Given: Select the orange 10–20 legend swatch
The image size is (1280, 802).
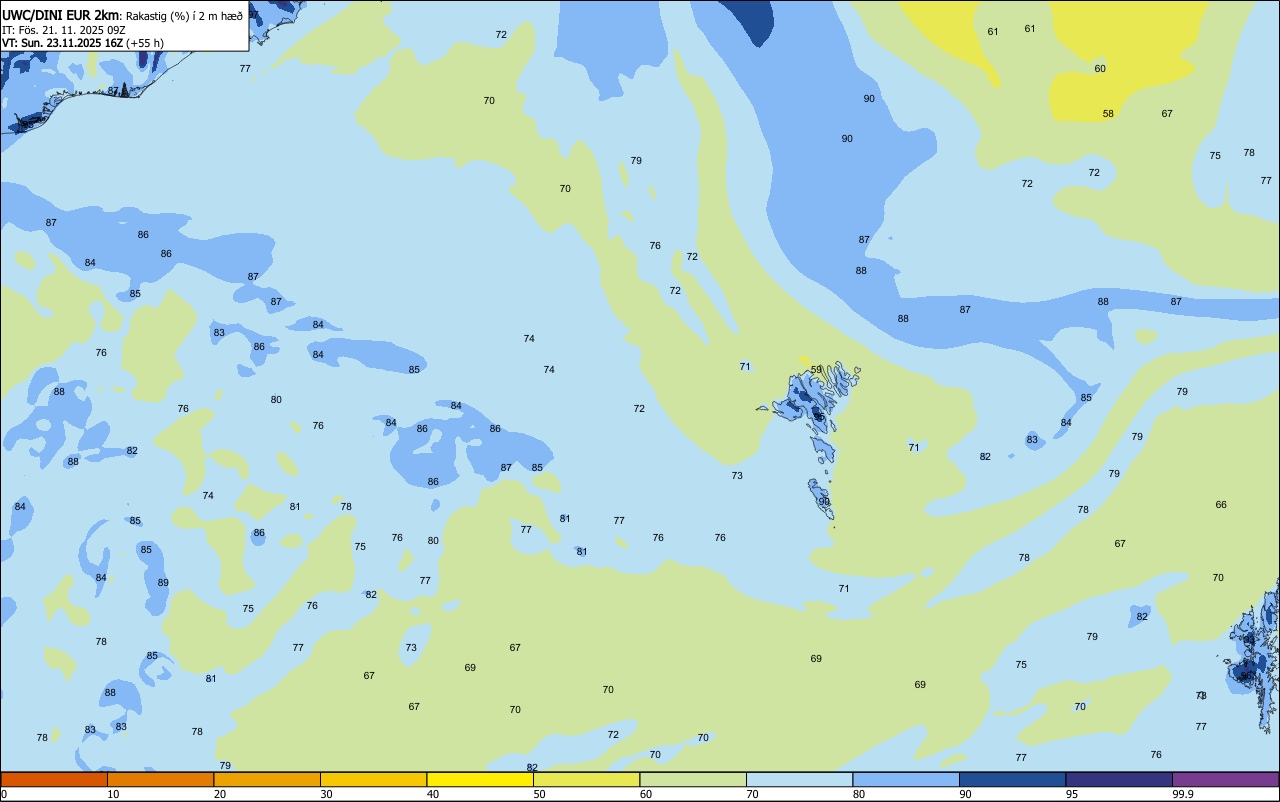Looking at the screenshot, I should pyautogui.click(x=161, y=779).
